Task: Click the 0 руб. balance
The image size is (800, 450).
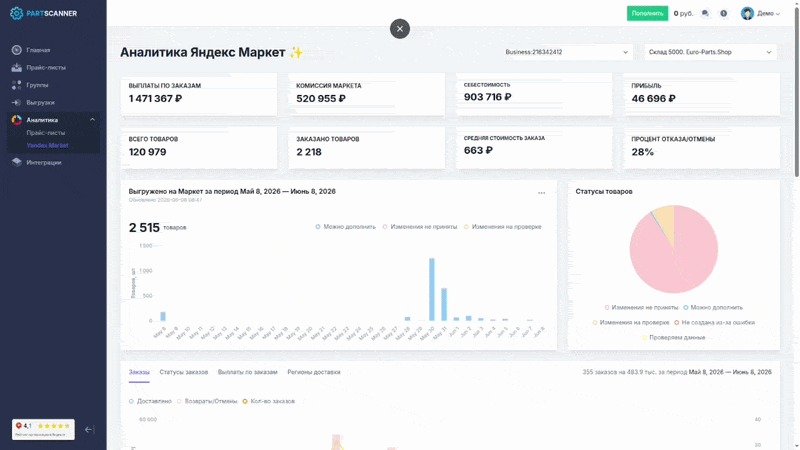Action: (683, 14)
